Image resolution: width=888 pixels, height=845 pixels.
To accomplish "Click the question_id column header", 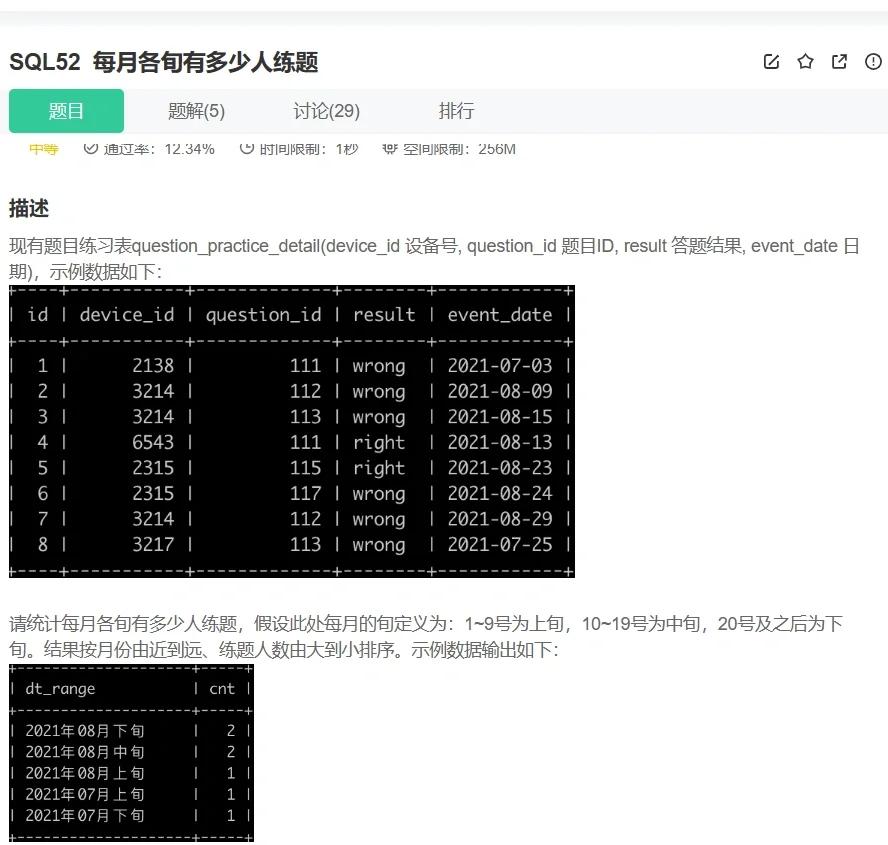I will (263, 315).
